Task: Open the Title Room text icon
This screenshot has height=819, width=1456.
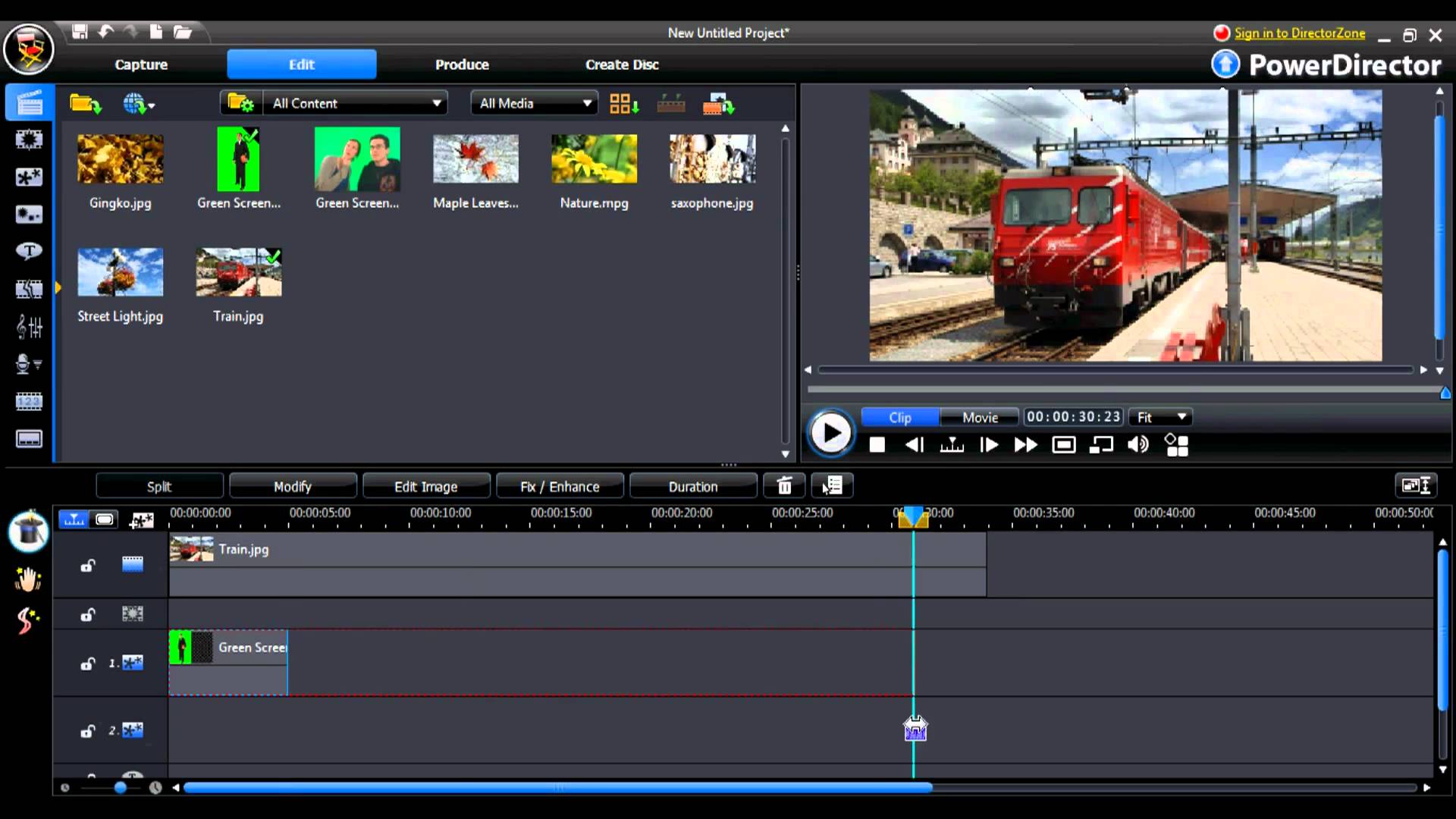Action: coord(29,251)
